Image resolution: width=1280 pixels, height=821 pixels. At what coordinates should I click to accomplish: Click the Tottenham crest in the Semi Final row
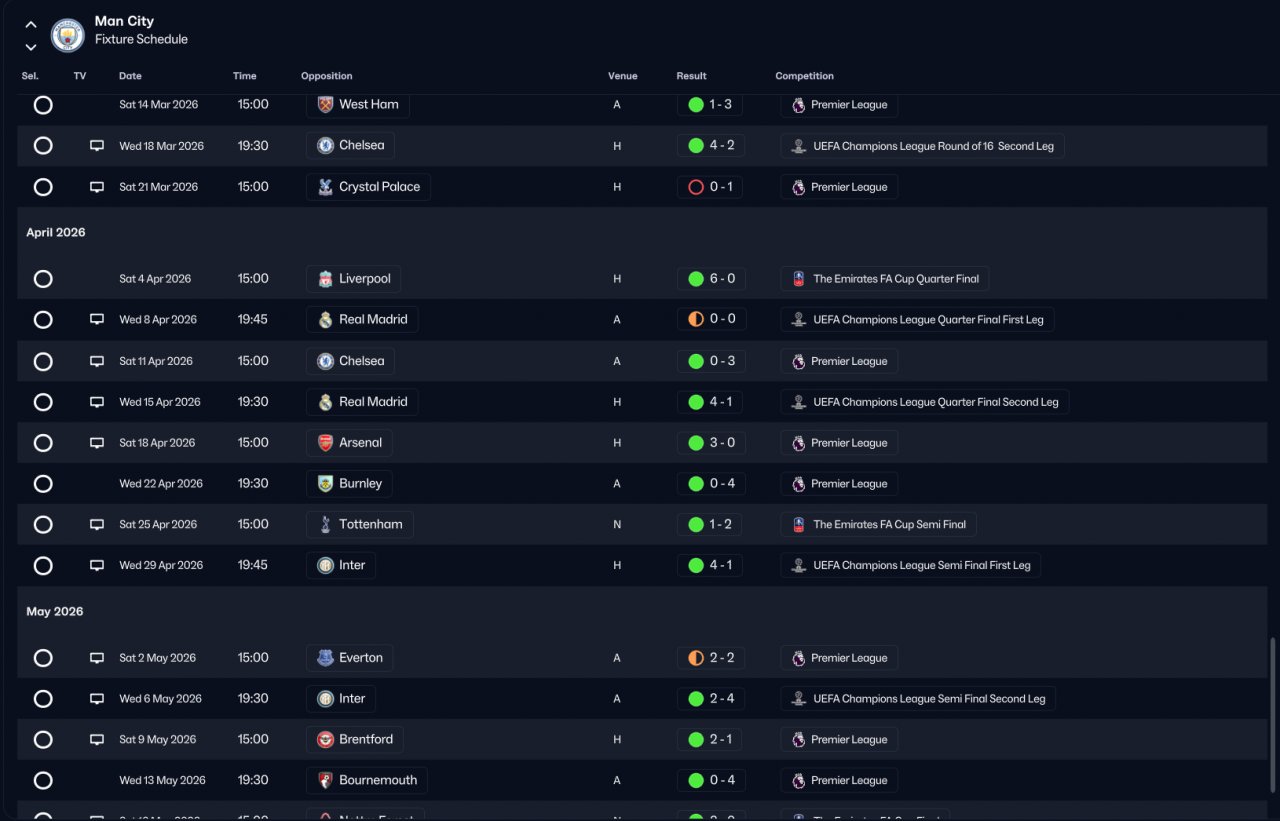tap(325, 524)
